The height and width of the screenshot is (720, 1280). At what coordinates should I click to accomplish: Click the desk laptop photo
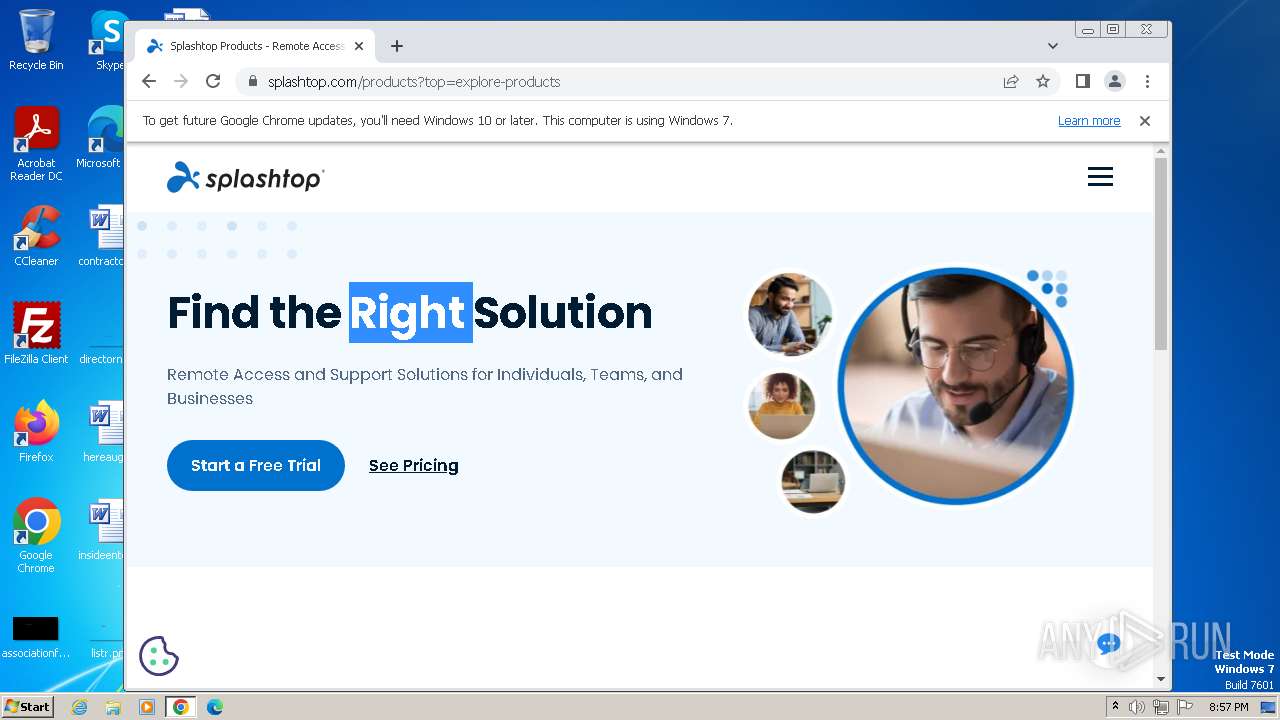tap(813, 481)
